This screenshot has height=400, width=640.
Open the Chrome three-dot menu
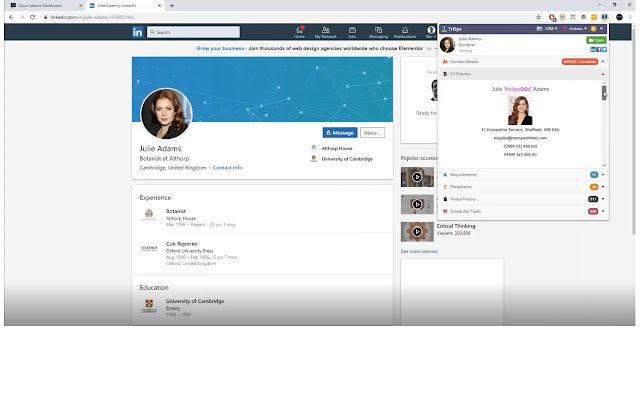click(x=631, y=17)
